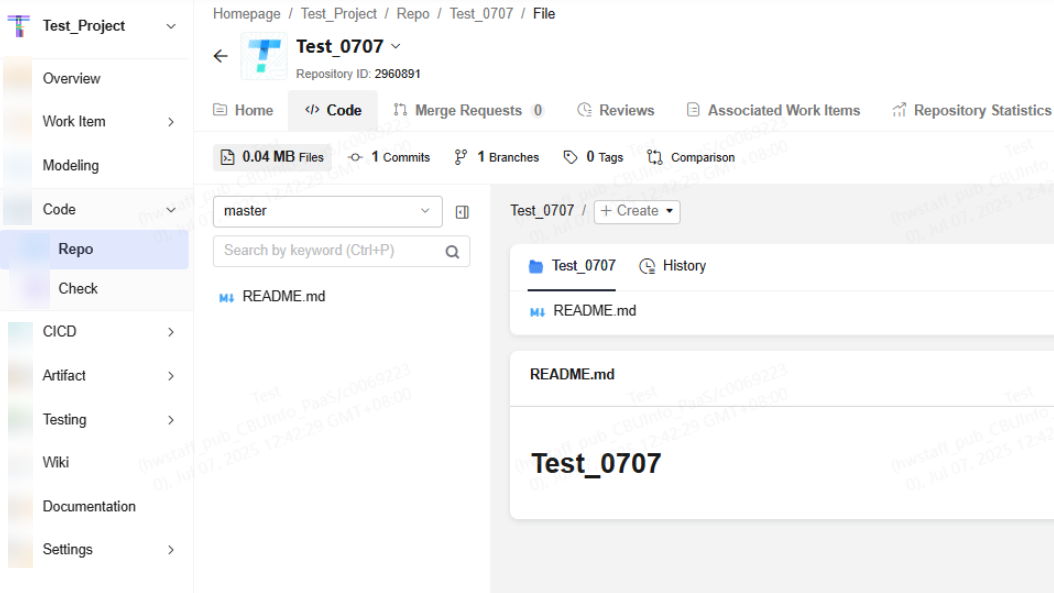Switch to Repository Statistics tab
The height and width of the screenshot is (593, 1054).
coord(971,110)
